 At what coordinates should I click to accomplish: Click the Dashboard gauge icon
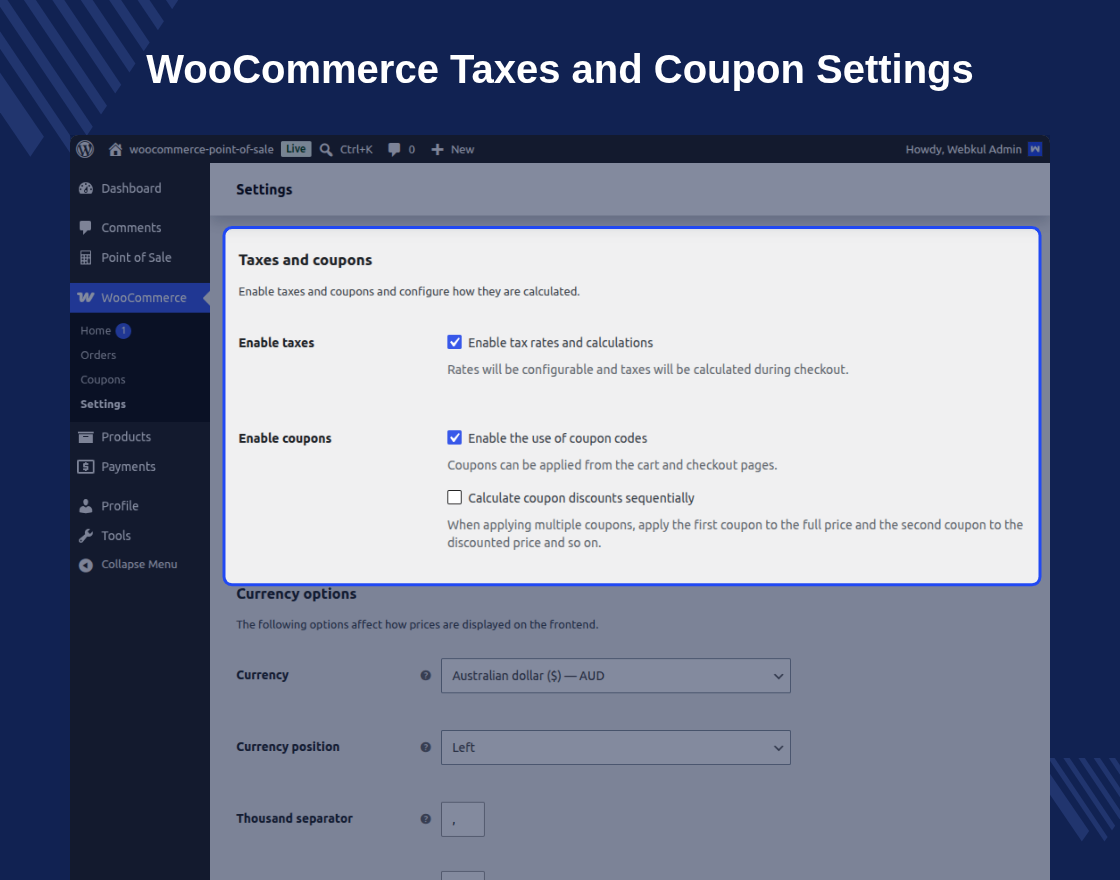pos(86,189)
